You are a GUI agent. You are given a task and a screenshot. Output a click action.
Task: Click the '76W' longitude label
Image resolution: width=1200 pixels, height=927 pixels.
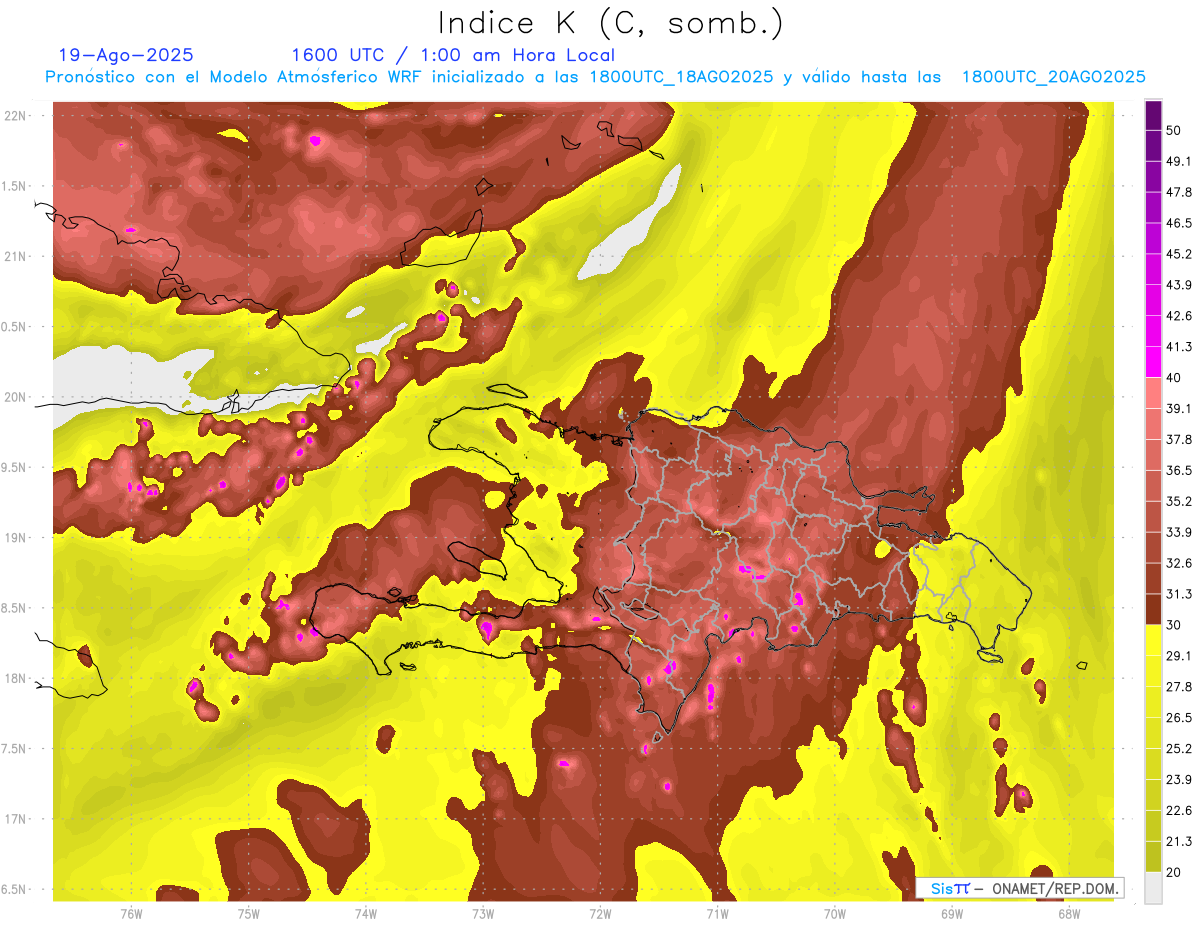[x=131, y=914]
